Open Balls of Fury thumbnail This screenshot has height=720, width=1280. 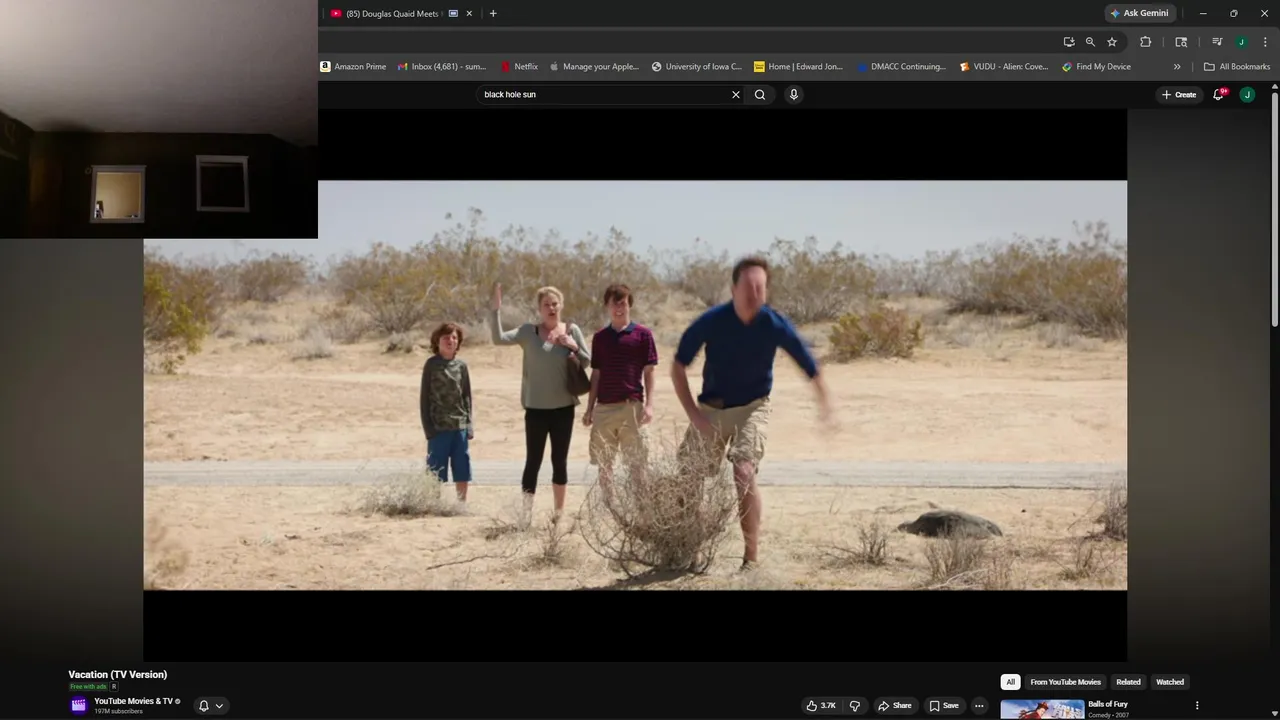[1042, 709]
